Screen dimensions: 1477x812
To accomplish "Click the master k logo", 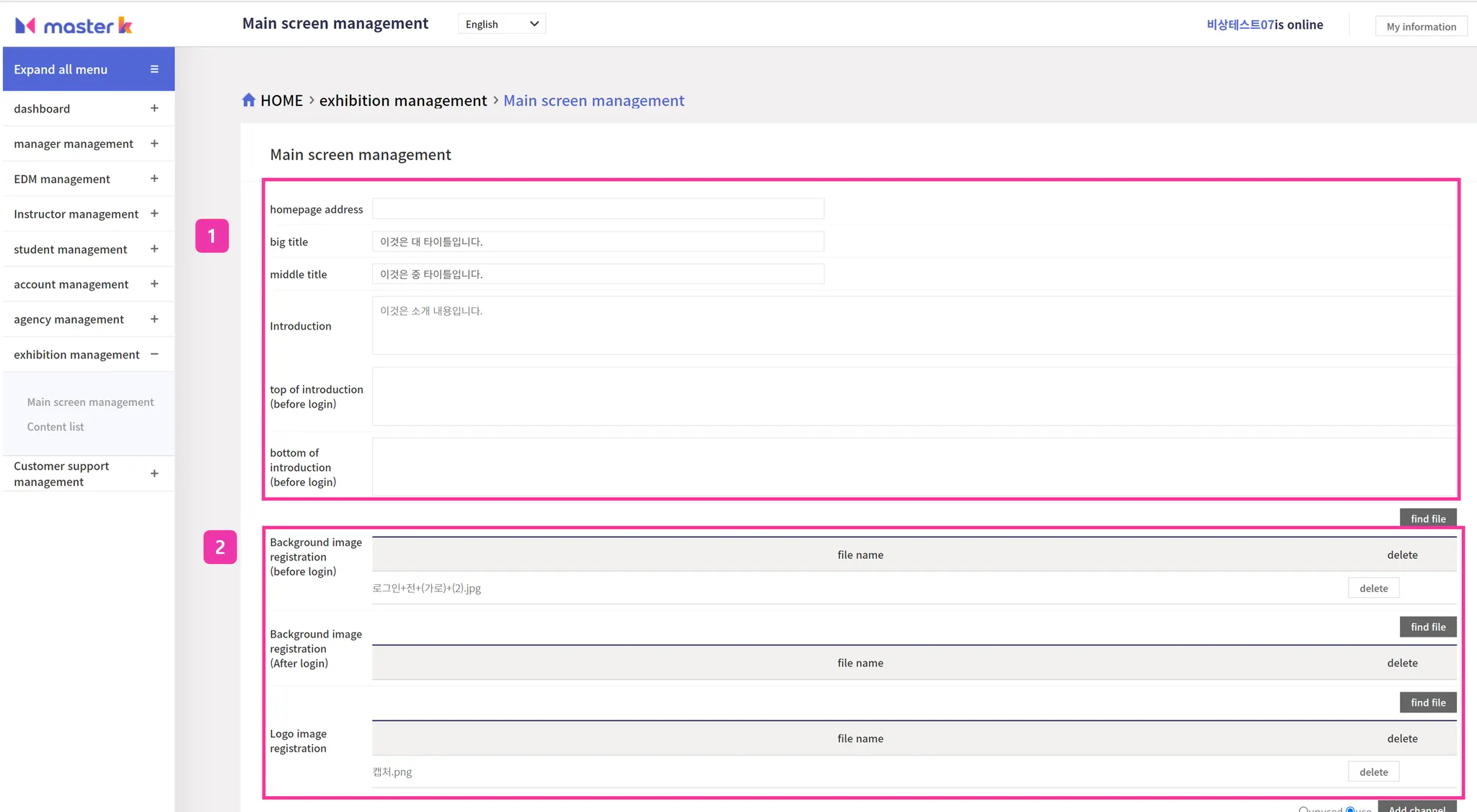I will 74,26.
